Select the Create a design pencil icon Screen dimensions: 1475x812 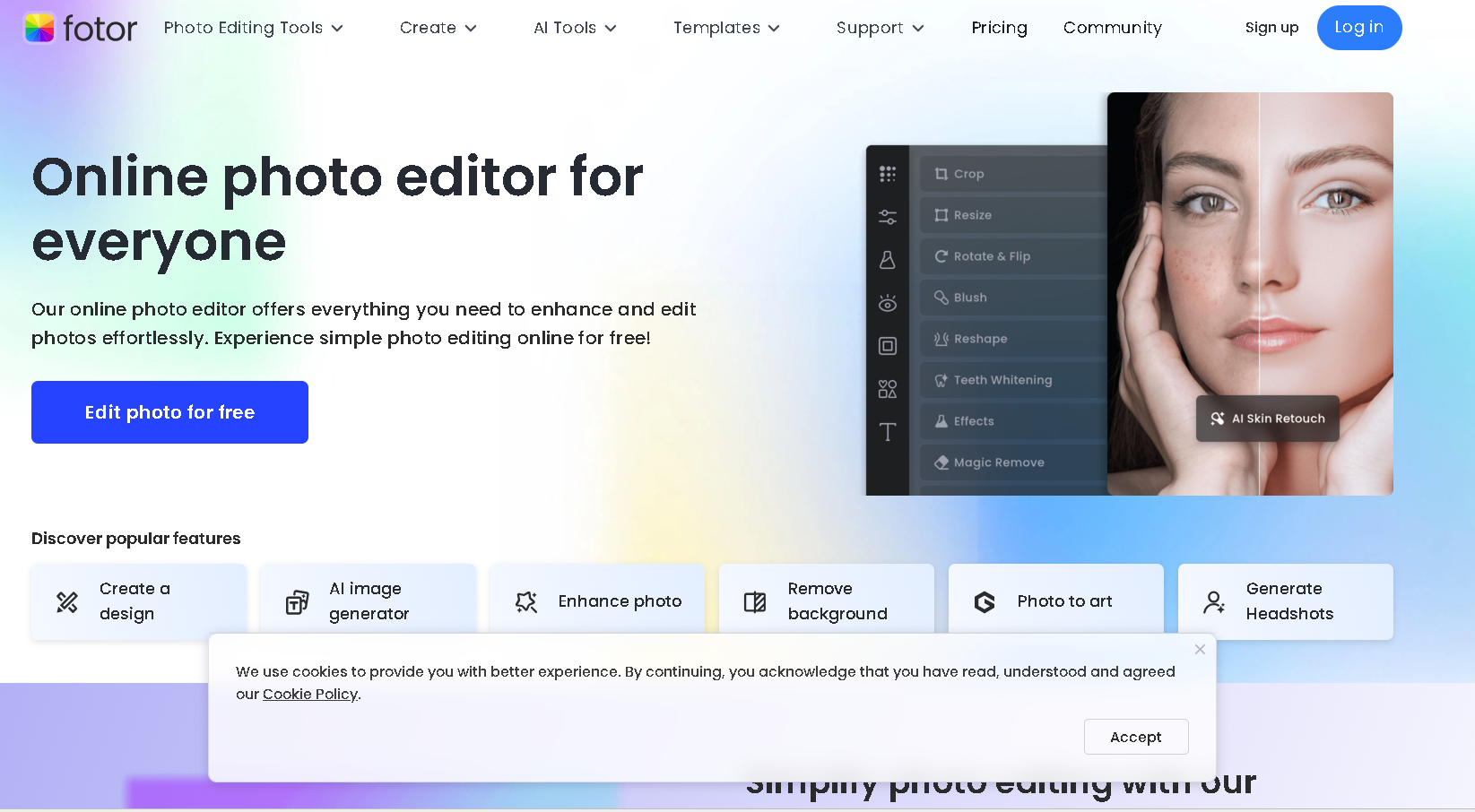pos(67,602)
